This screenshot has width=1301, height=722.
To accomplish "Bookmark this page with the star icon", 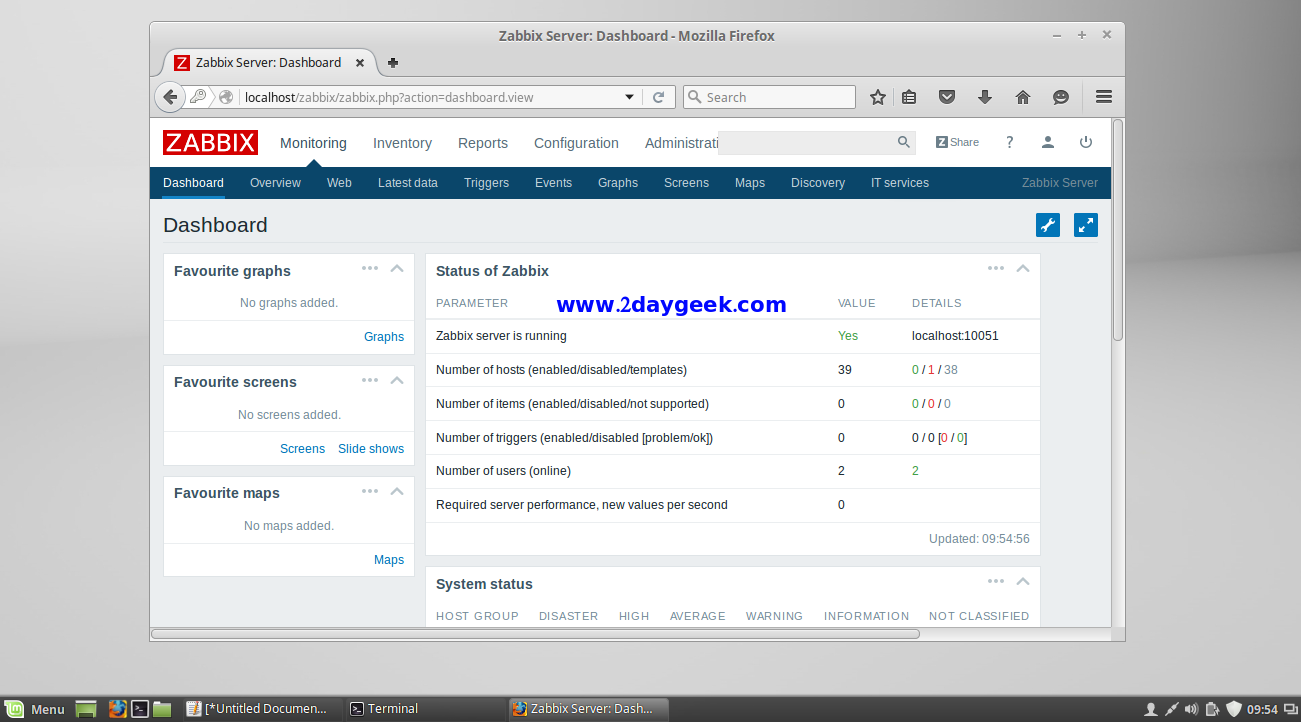I will 878,97.
